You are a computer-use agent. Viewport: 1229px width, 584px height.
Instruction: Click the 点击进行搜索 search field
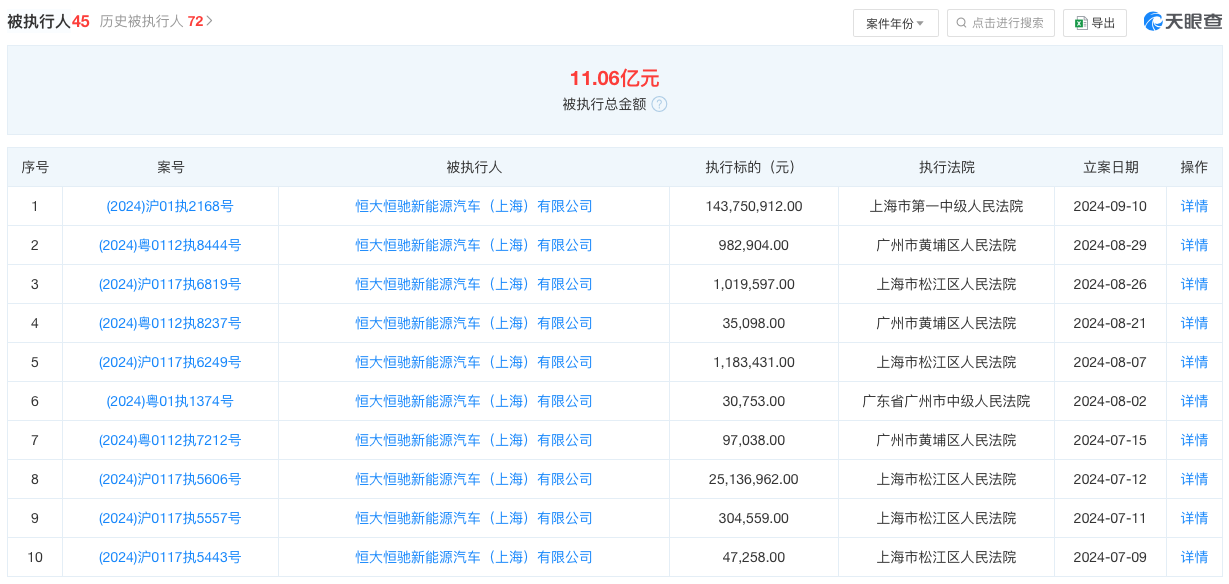(x=1001, y=23)
